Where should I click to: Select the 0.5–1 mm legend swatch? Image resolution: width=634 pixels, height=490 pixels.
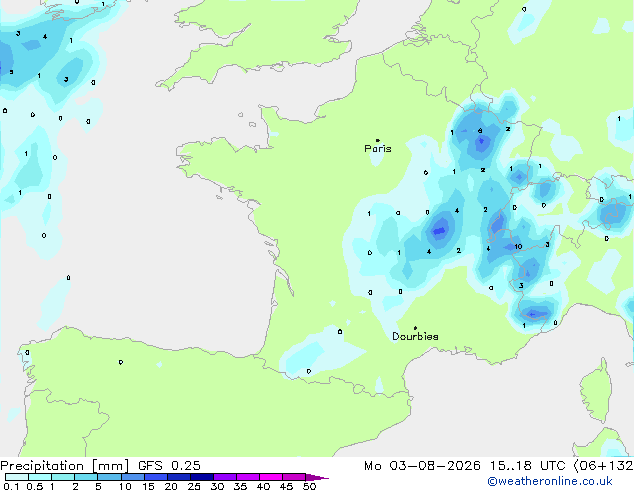[x=40, y=477]
